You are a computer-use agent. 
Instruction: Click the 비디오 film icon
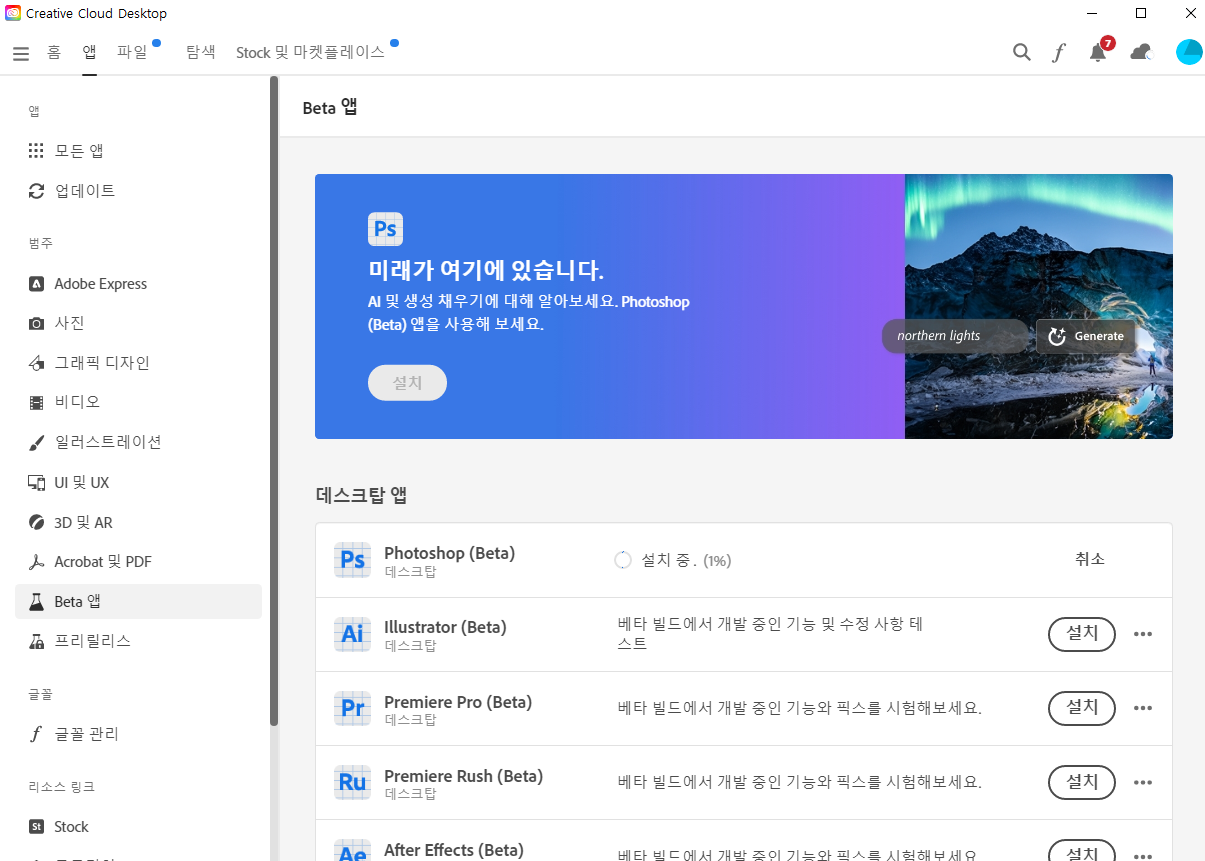point(36,402)
